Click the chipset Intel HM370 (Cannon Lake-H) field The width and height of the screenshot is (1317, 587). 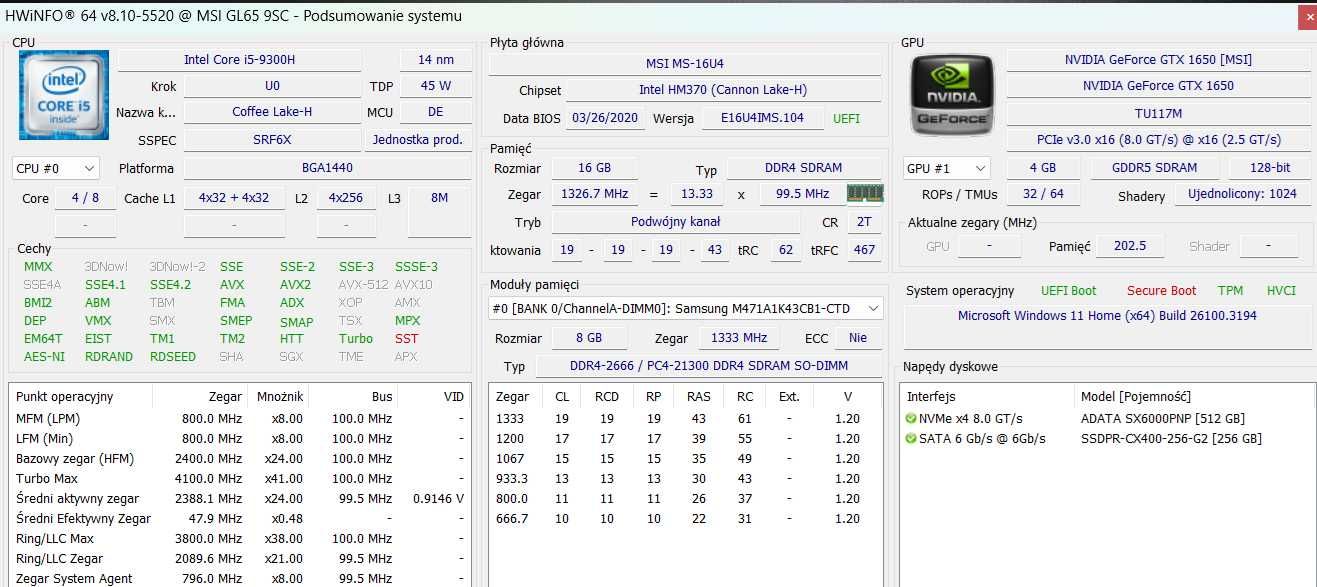[x=724, y=90]
